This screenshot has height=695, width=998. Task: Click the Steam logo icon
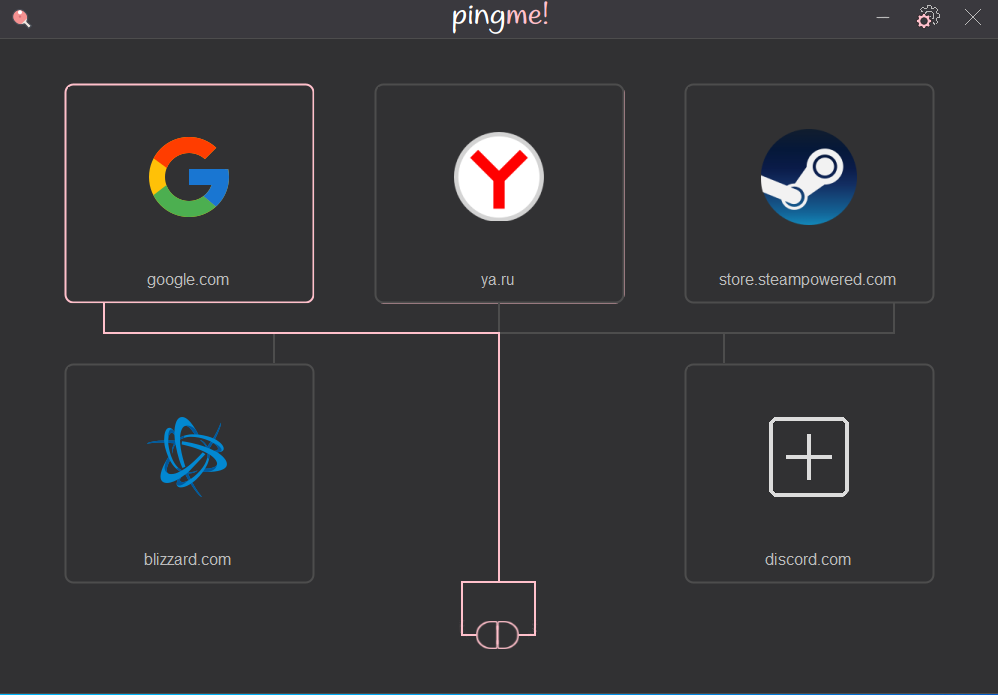click(x=809, y=177)
